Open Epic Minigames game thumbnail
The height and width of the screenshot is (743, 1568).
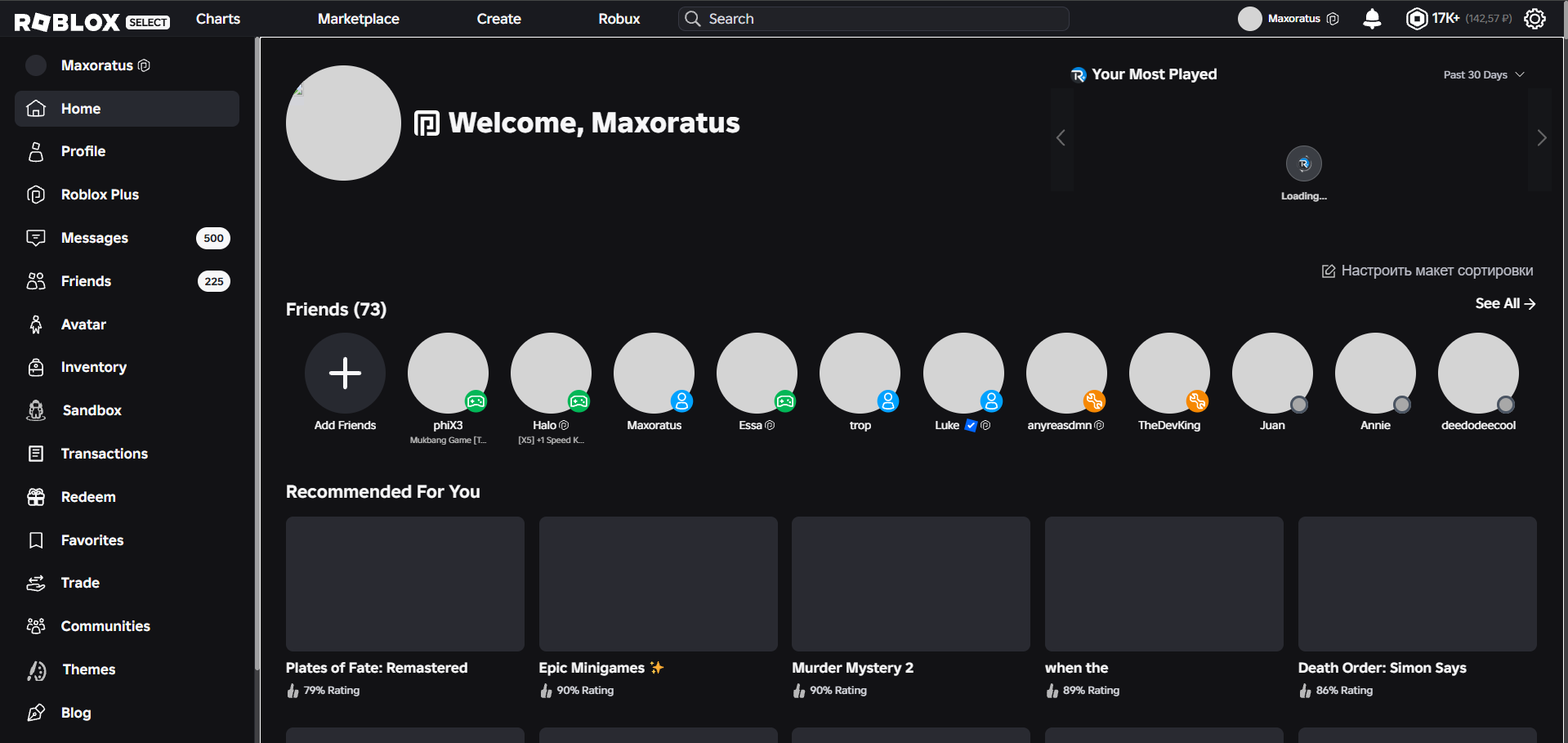pos(659,584)
